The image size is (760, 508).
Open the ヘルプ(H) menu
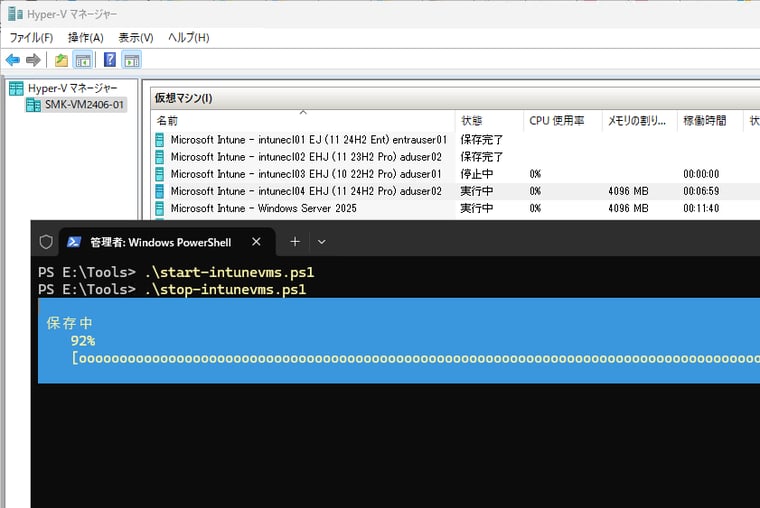coord(189,37)
